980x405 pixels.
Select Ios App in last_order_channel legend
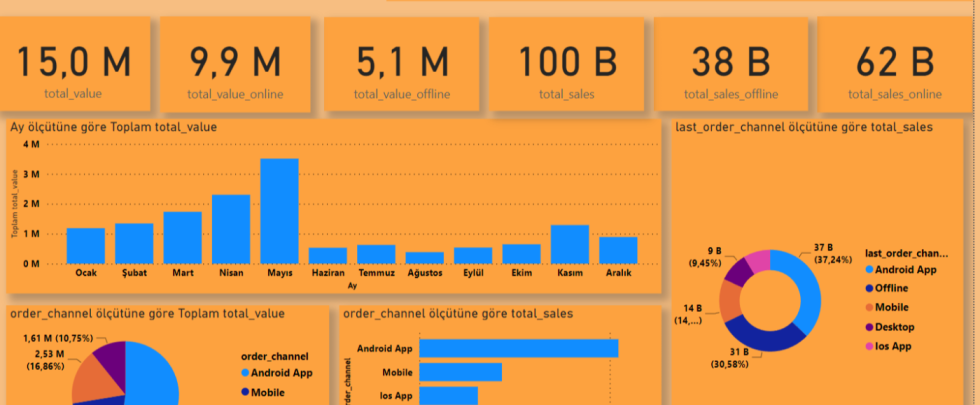[888, 346]
